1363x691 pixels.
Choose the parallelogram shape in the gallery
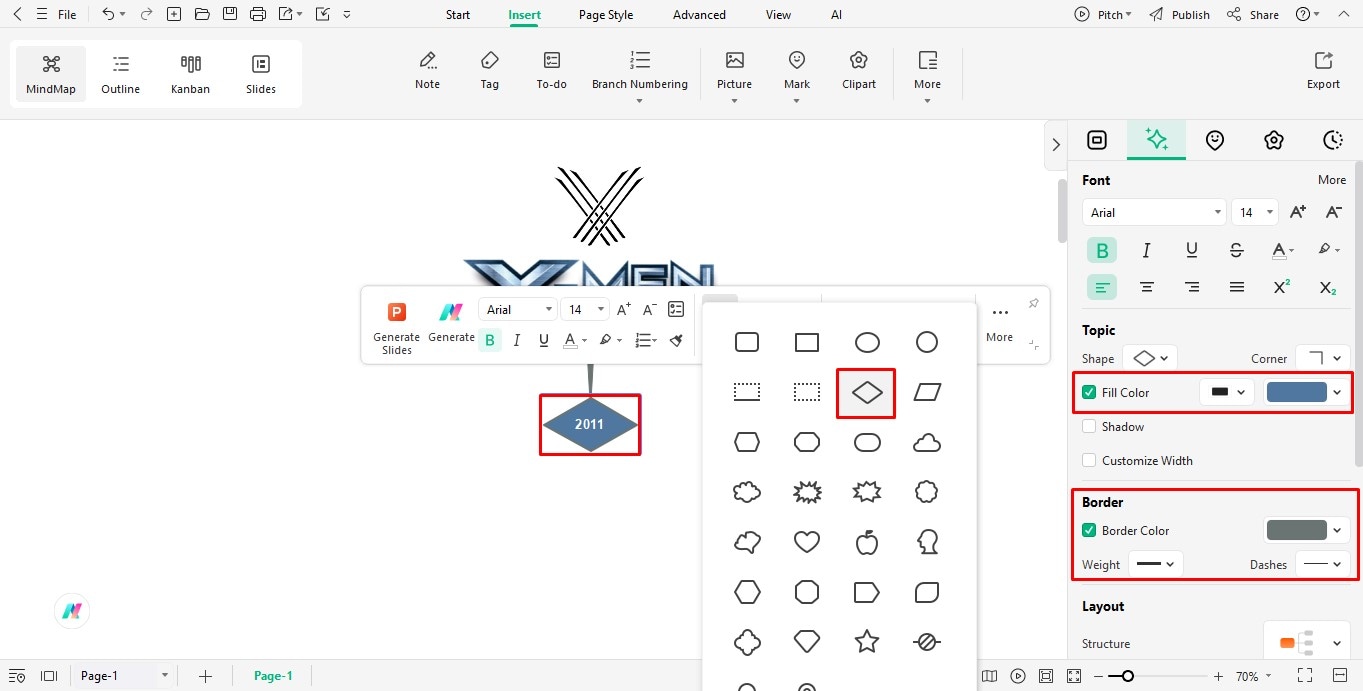[x=927, y=393]
